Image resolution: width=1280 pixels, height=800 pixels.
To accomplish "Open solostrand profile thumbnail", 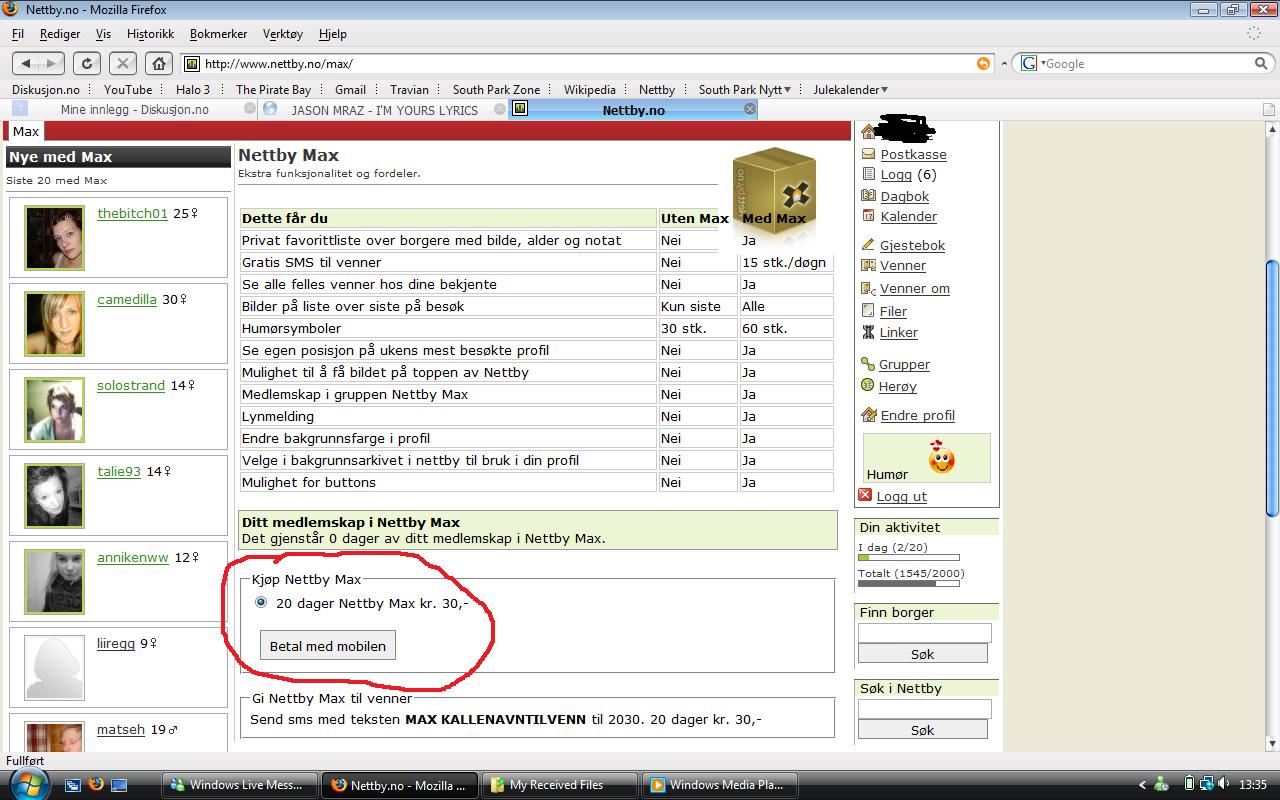I will coord(54,409).
